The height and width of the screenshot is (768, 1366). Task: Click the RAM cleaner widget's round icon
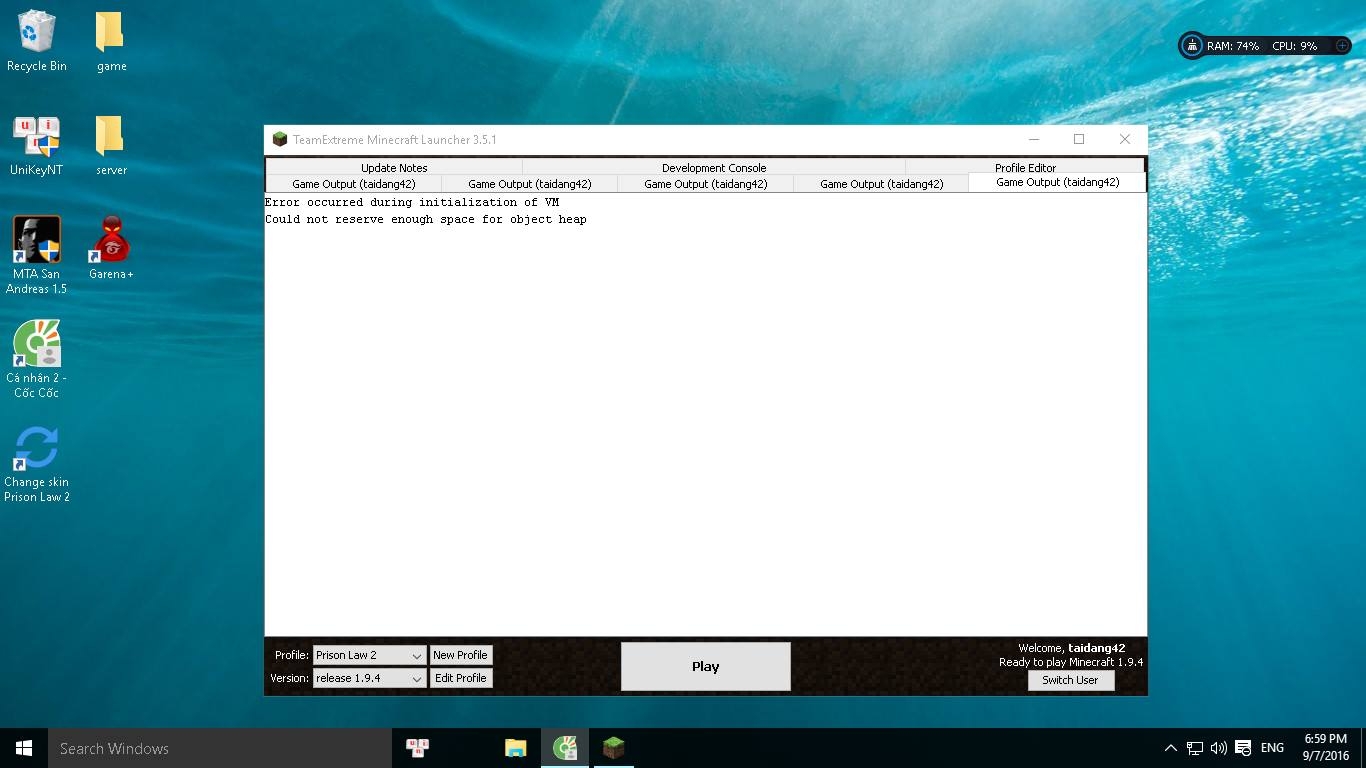pos(1192,46)
